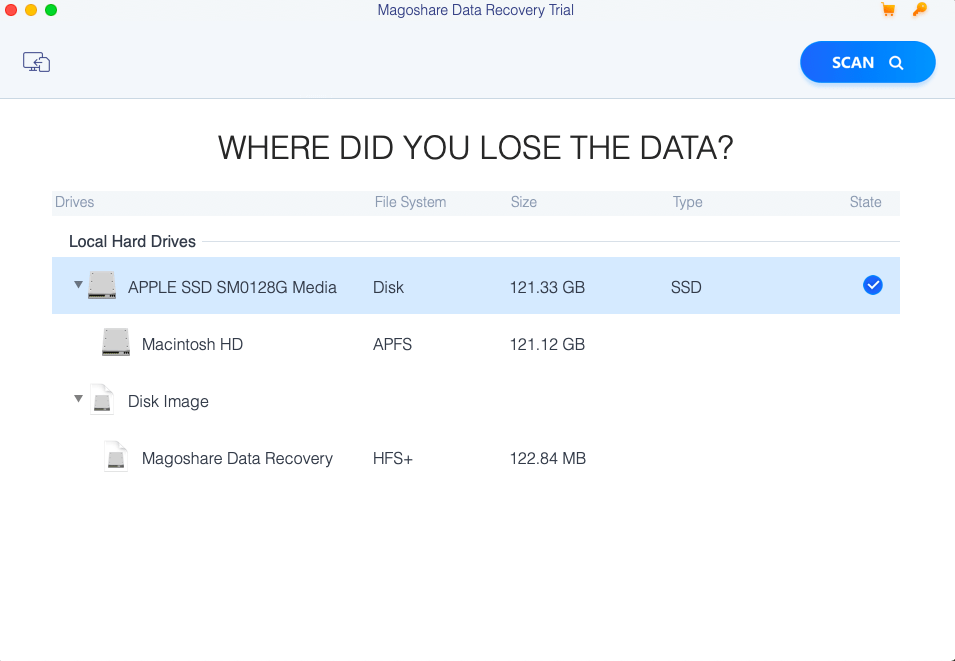Click the 121.33 GB size value
This screenshot has height=661, width=955.
pyautogui.click(x=548, y=287)
